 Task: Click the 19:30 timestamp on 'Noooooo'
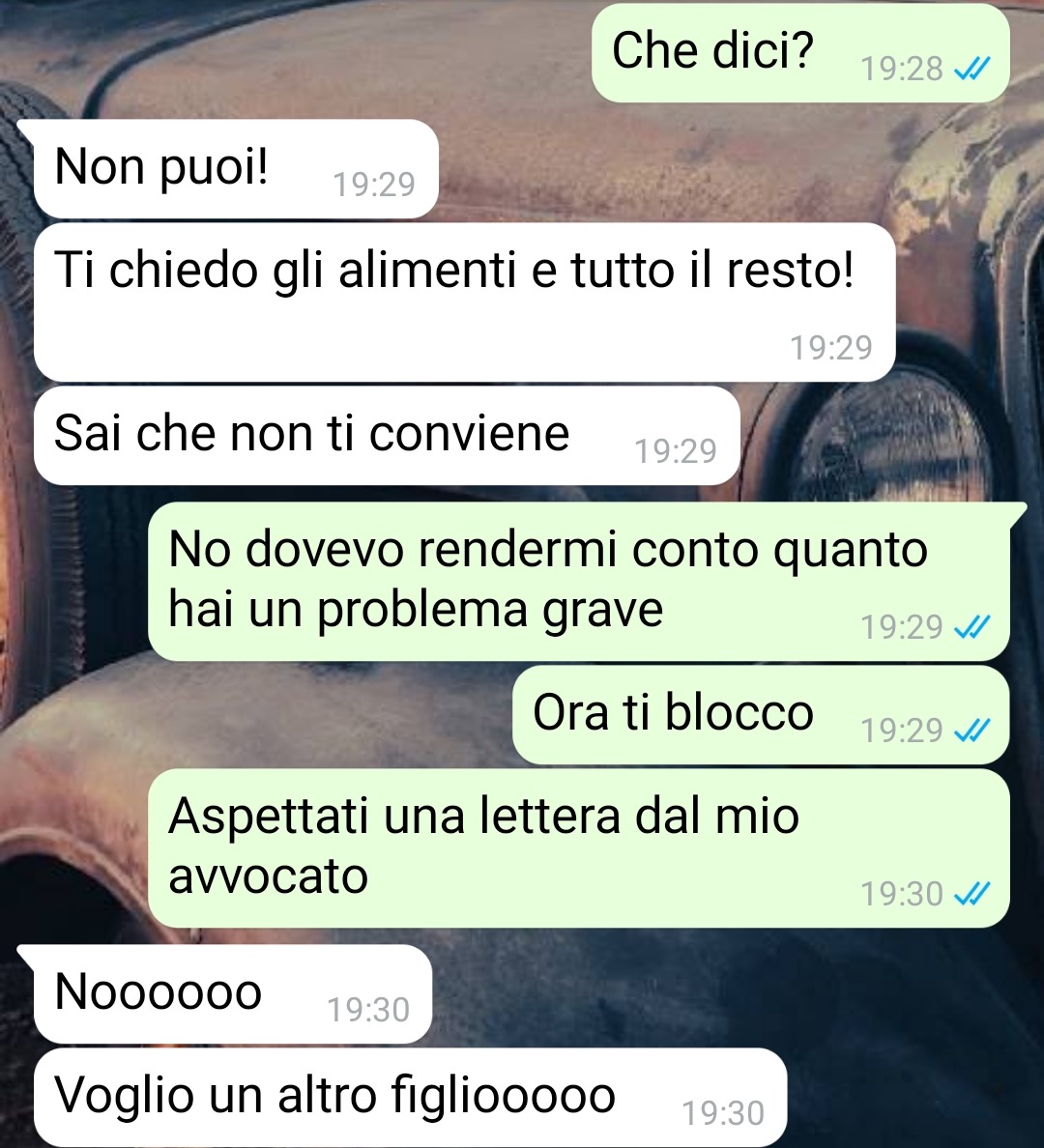(x=367, y=1011)
